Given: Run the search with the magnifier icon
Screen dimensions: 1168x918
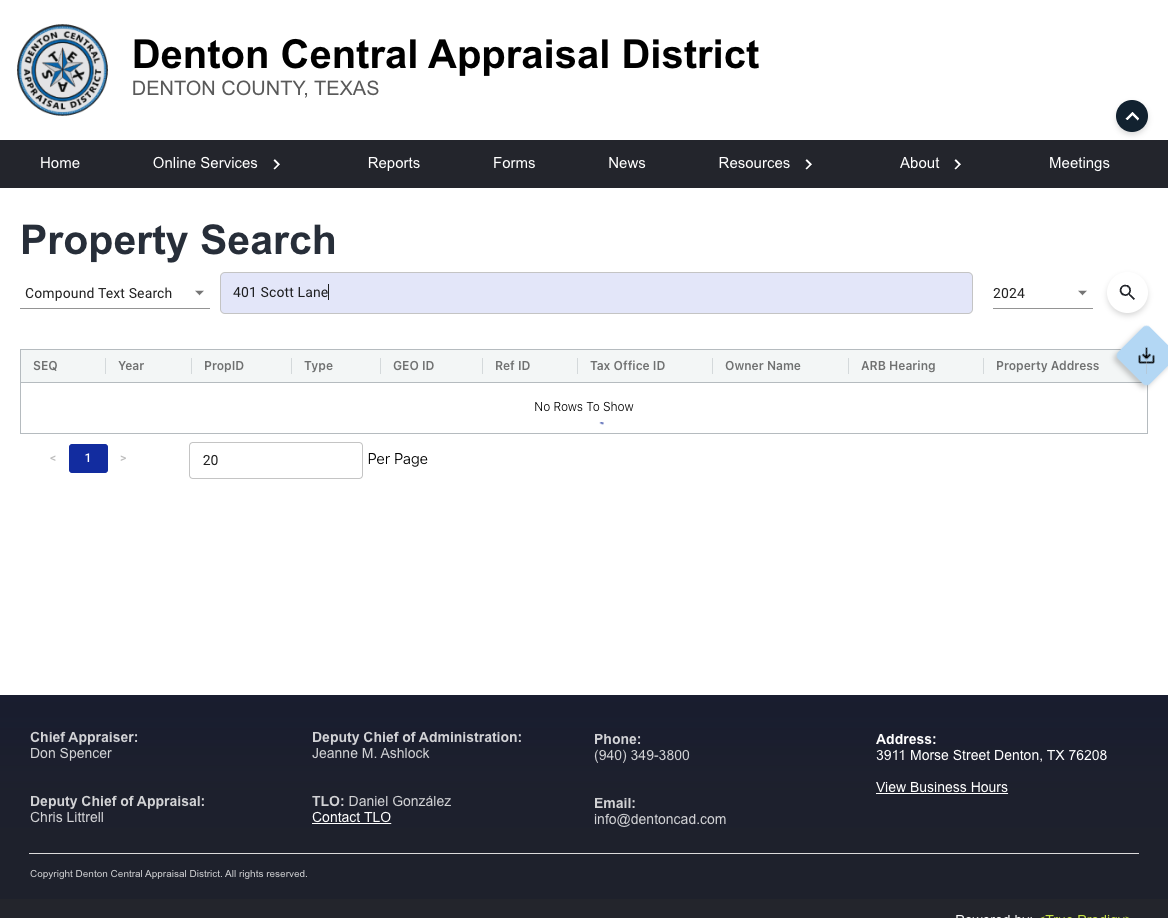Looking at the screenshot, I should coord(1127,293).
